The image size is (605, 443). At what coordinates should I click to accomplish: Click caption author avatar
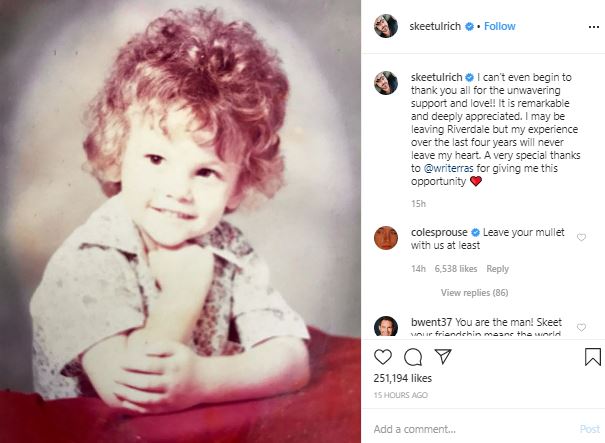coord(387,82)
